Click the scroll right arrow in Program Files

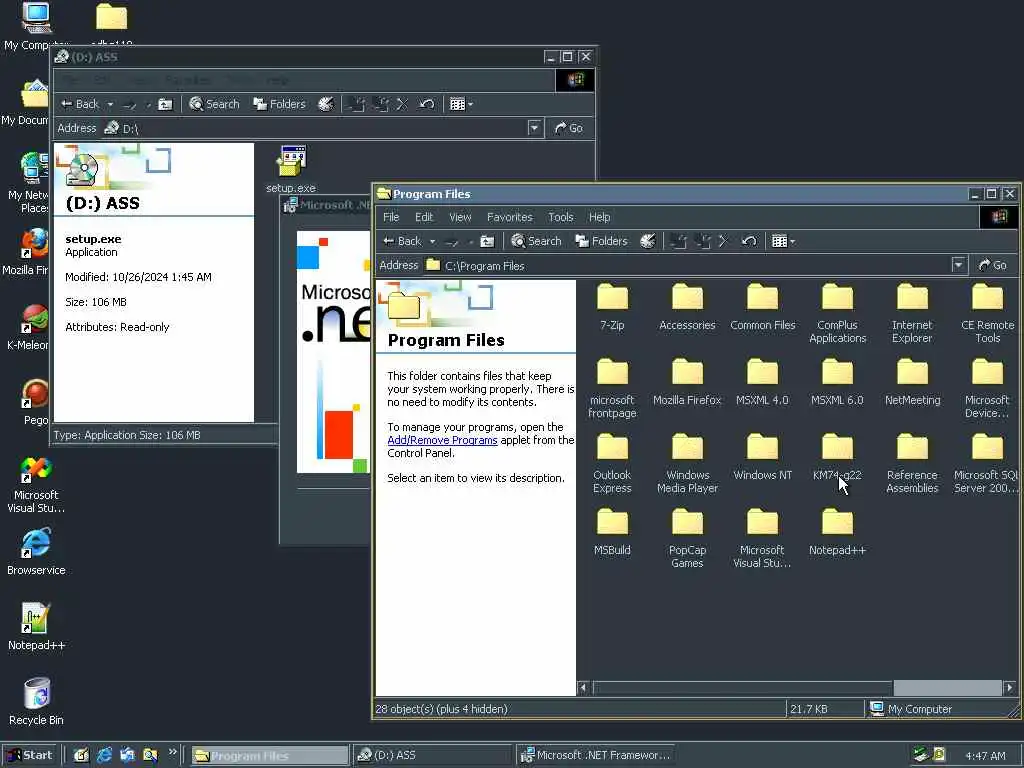pos(1010,687)
